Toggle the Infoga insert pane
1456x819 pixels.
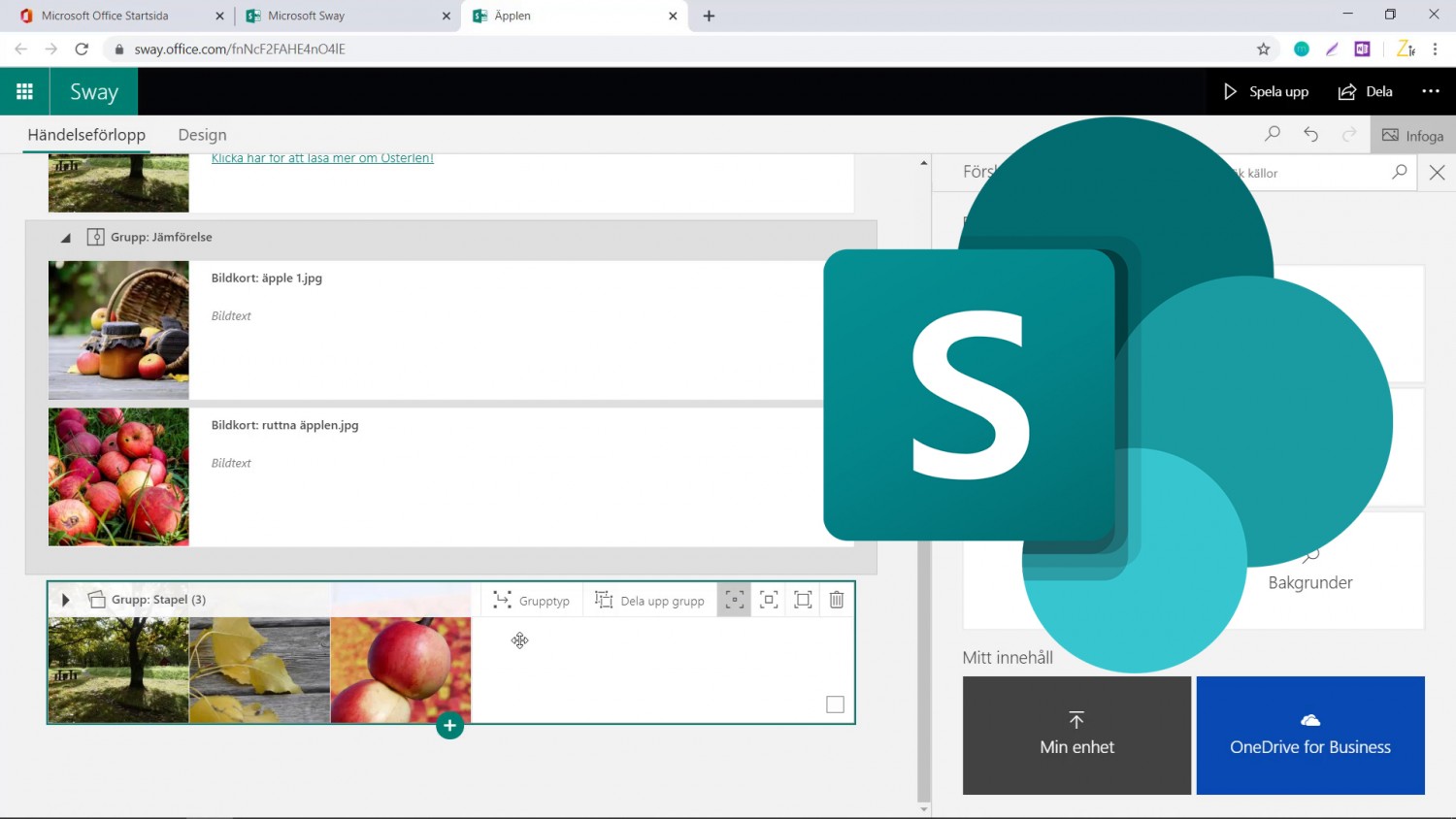1413,135
